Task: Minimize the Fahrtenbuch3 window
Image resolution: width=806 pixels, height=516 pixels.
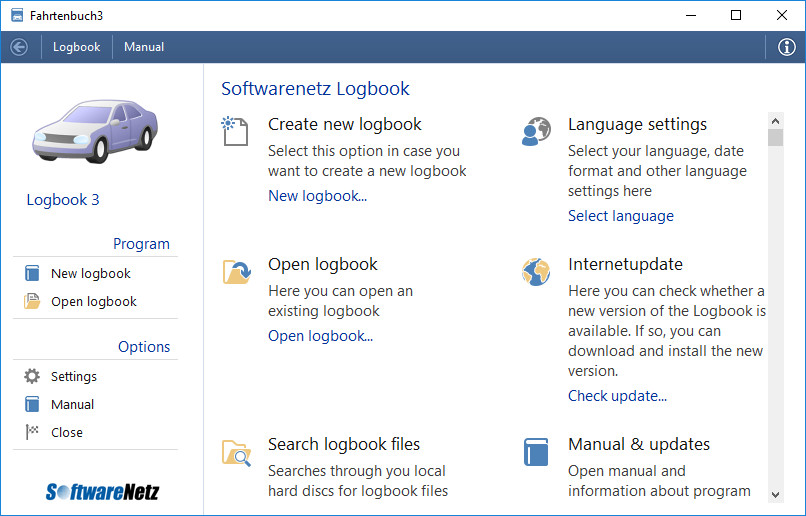Action: (691, 15)
